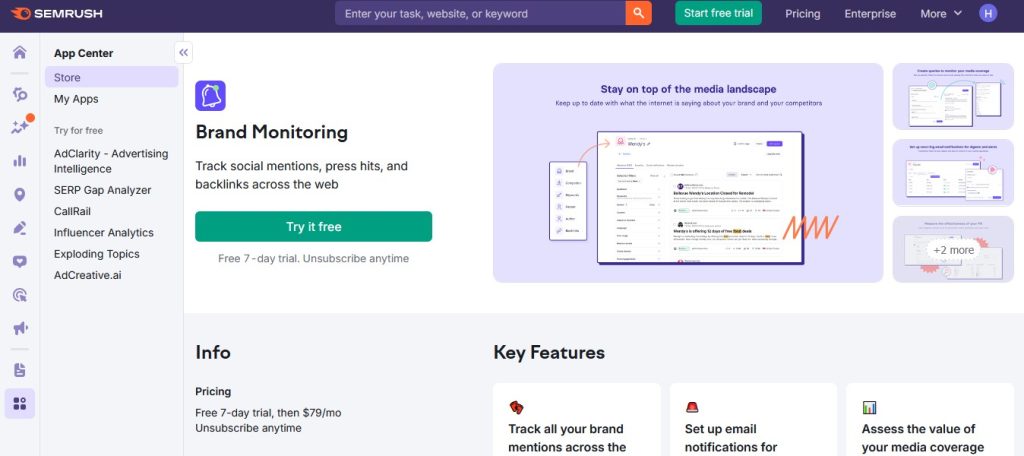
Task: Open the main media landscape preview image
Action: click(688, 173)
